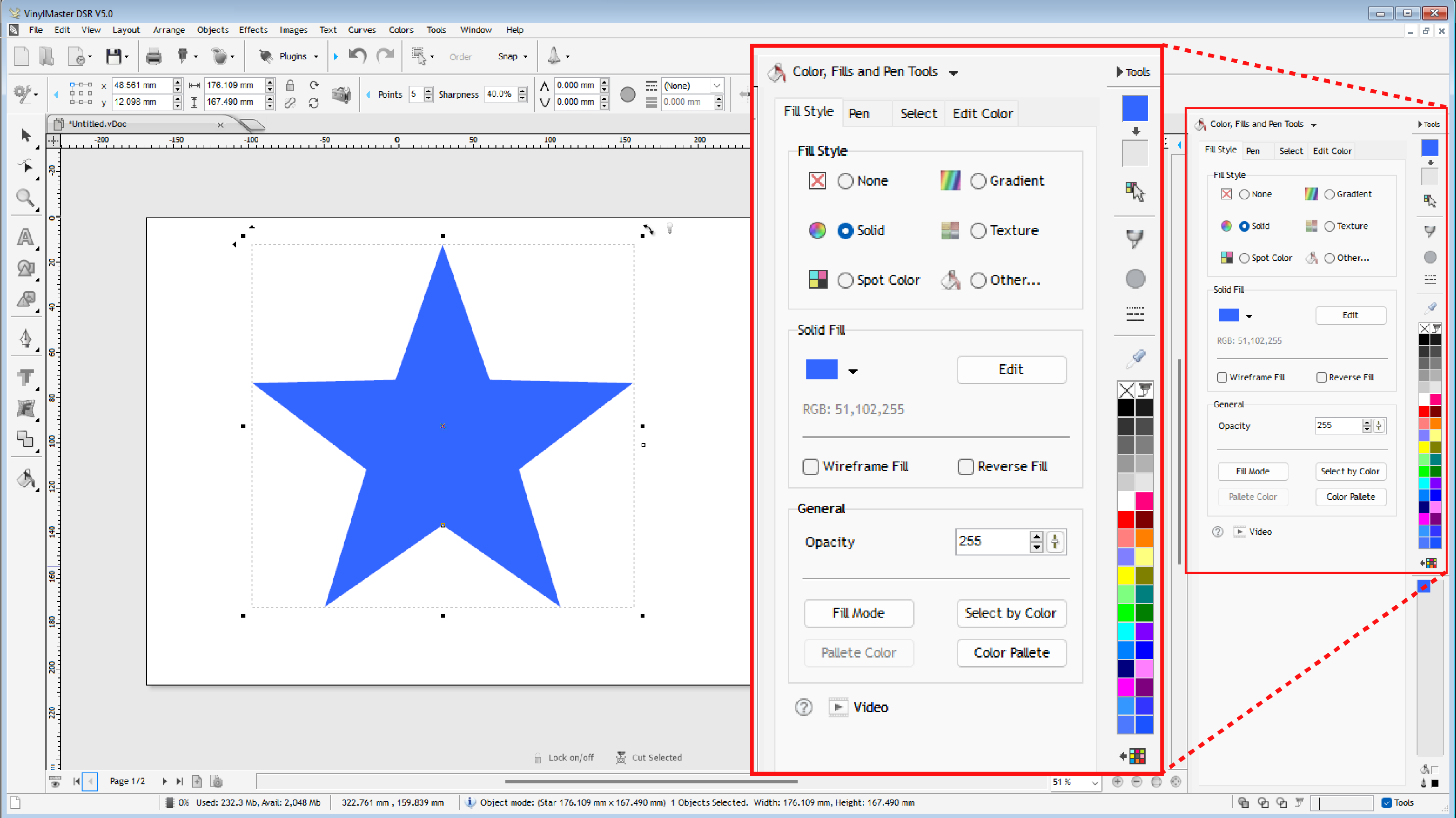Click the Color Pallete button in the enlarged panel

(1011, 653)
